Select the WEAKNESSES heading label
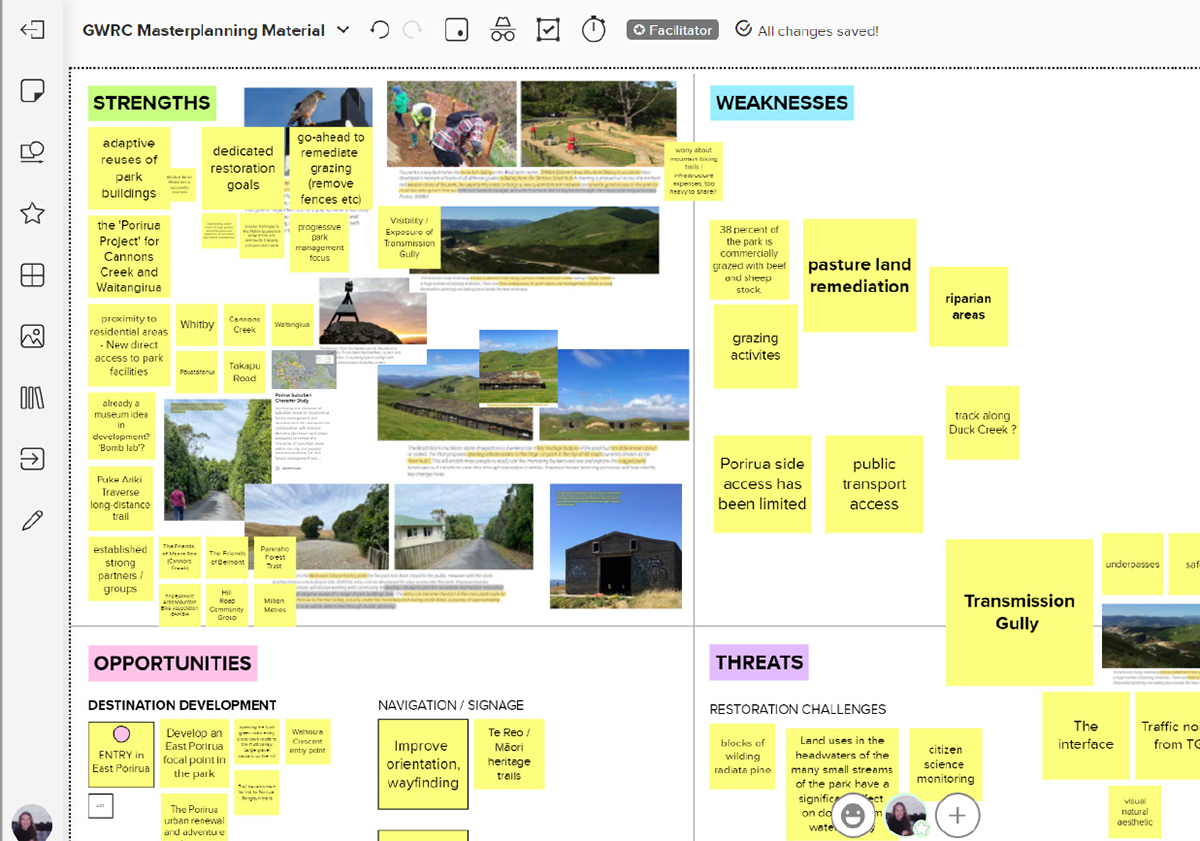Image resolution: width=1200 pixels, height=841 pixels. tap(782, 102)
